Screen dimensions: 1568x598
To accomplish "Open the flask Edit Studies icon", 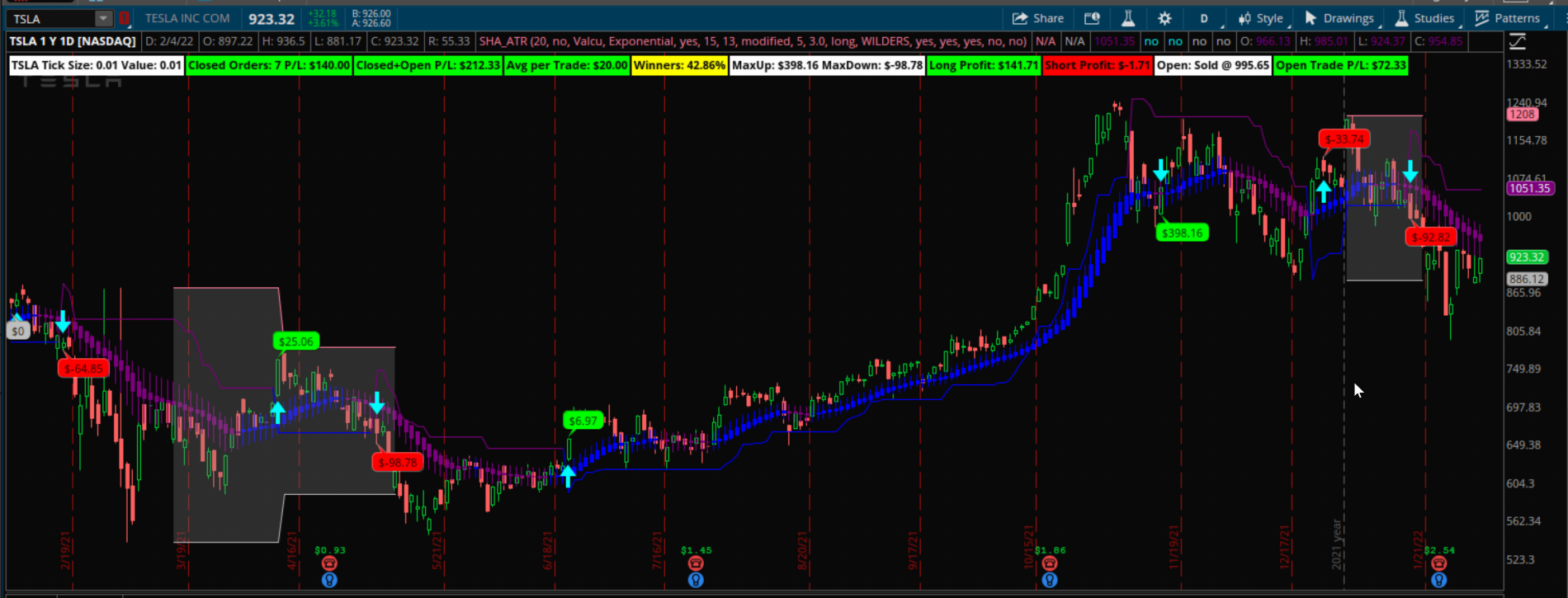I will click(x=1128, y=18).
